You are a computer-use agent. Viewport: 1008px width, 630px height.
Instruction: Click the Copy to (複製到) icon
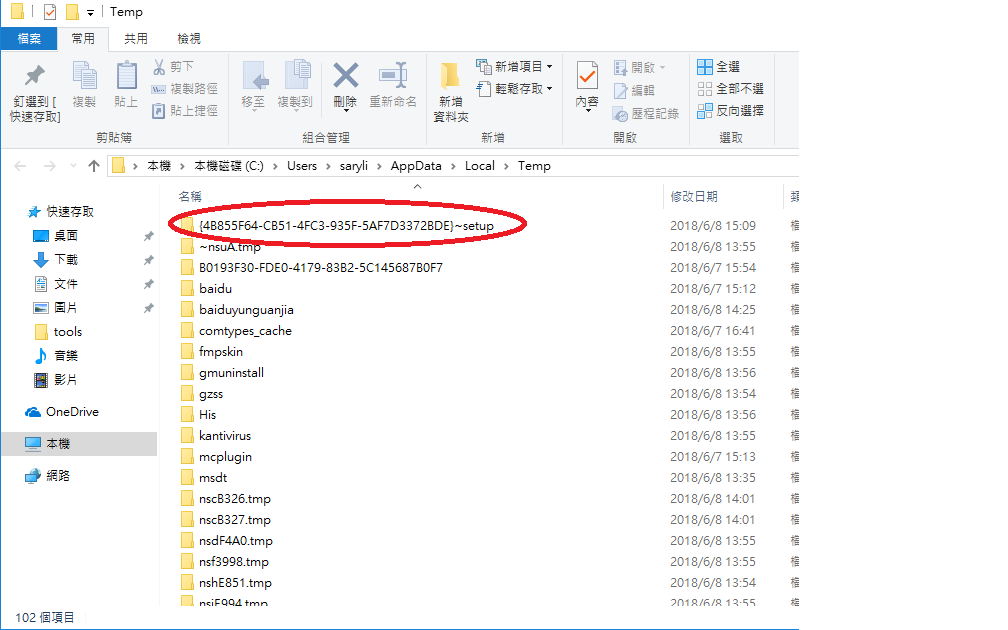point(295,86)
